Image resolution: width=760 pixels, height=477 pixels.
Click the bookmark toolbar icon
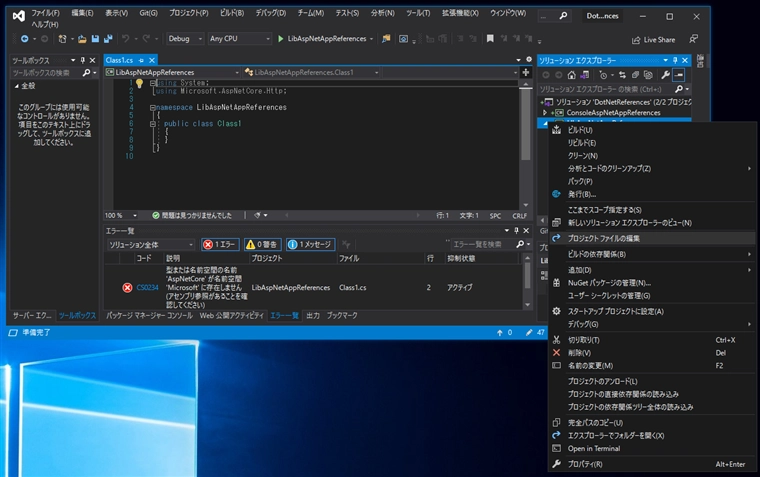tap(490, 39)
